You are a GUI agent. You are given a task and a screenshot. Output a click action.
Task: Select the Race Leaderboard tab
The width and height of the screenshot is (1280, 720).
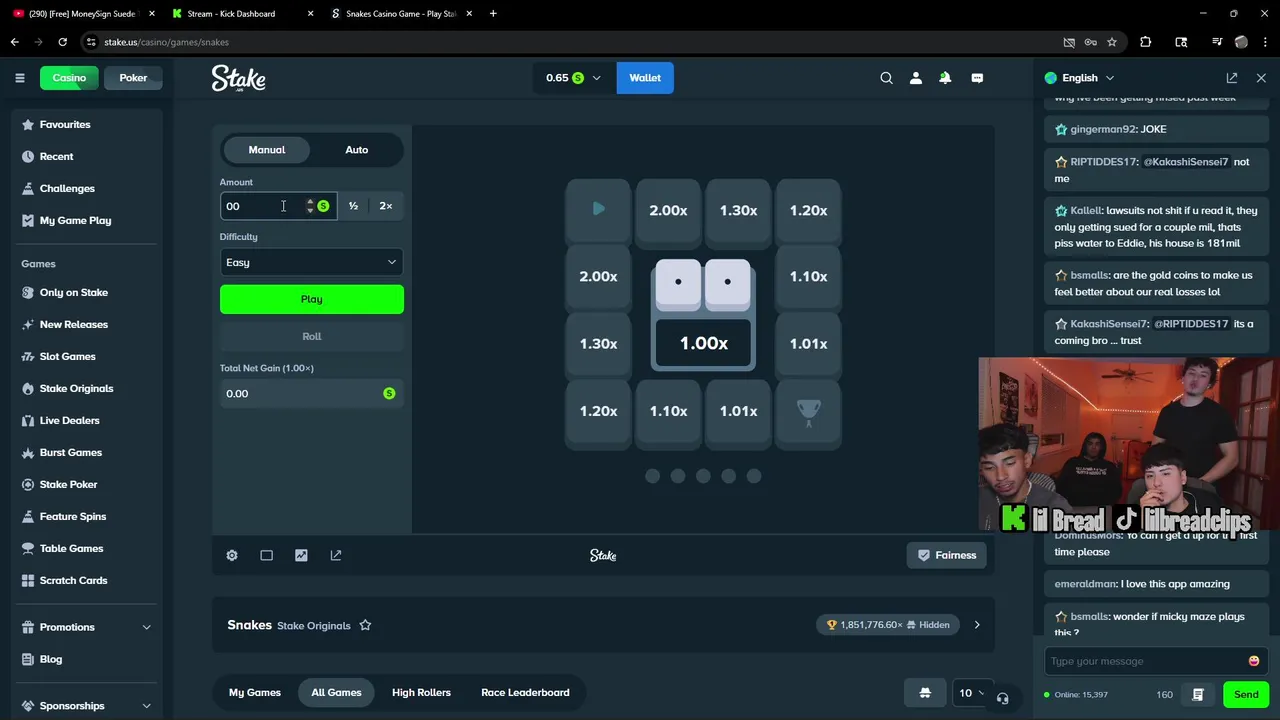tap(525, 692)
